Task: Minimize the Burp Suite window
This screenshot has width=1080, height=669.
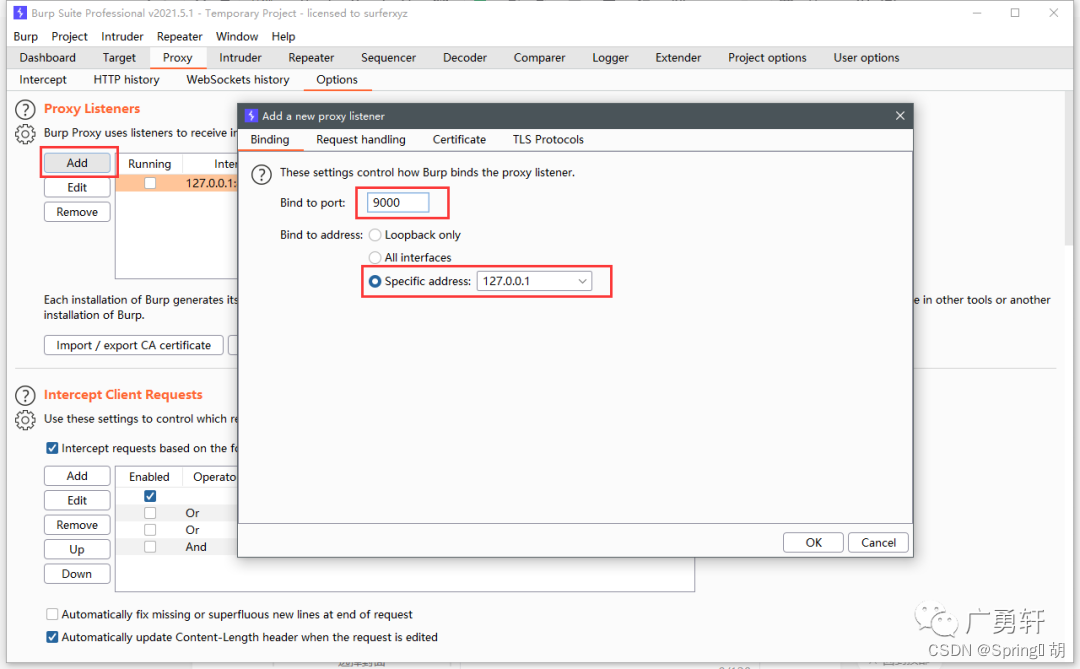Action: point(977,12)
